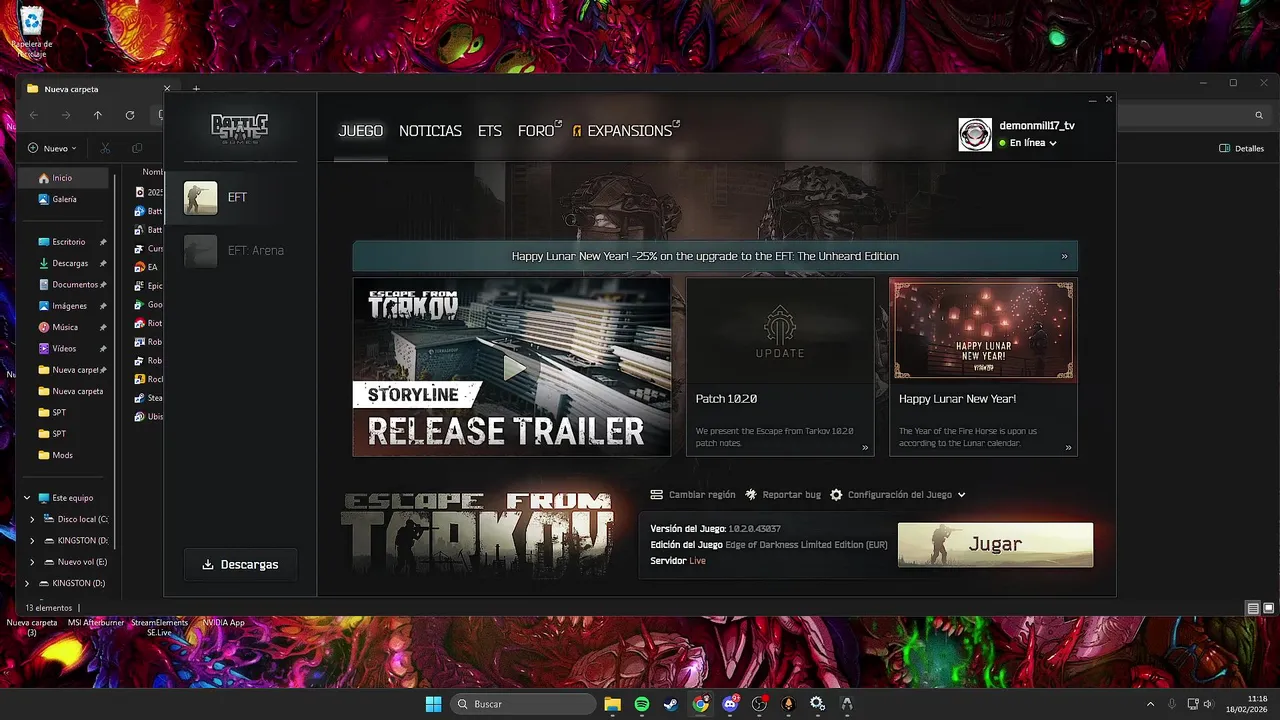Screen dimensions: 1280x720
Task: Switch to the NOTICIAS tab
Action: point(430,131)
